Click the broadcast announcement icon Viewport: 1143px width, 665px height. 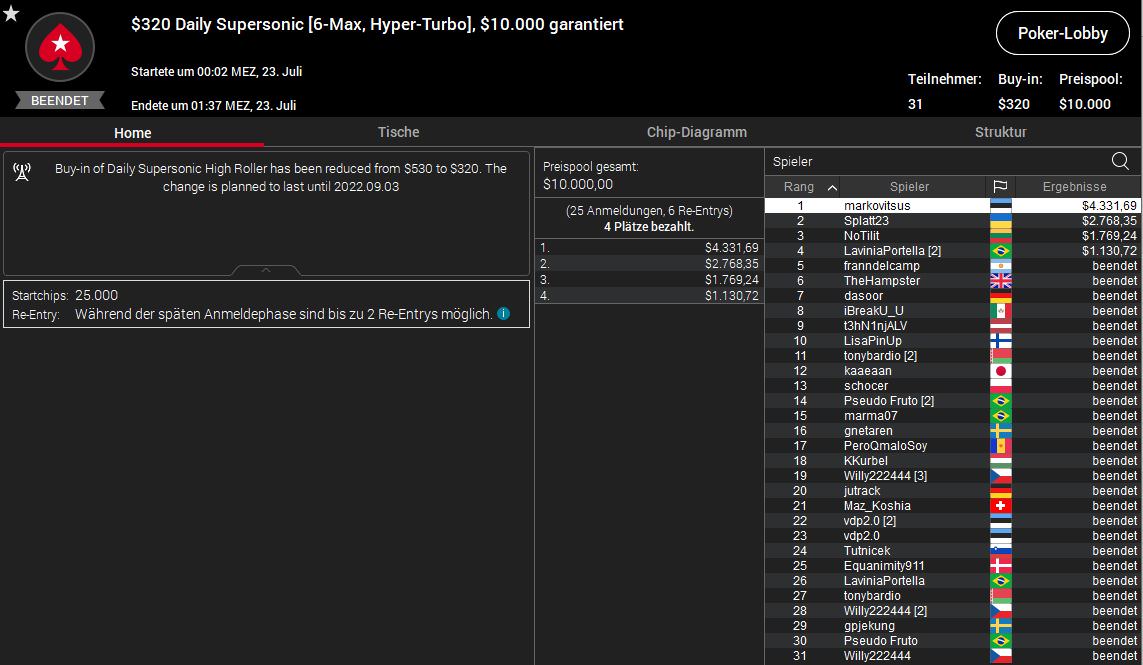(x=22, y=172)
